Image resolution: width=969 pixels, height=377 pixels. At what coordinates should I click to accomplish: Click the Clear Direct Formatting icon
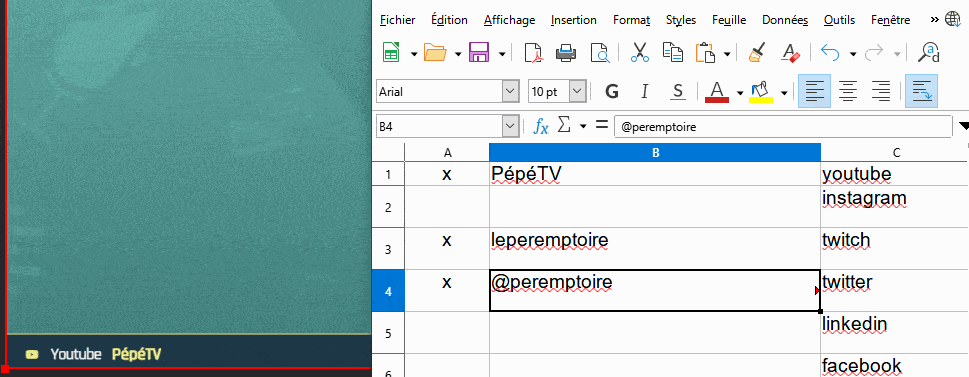pyautogui.click(x=790, y=53)
